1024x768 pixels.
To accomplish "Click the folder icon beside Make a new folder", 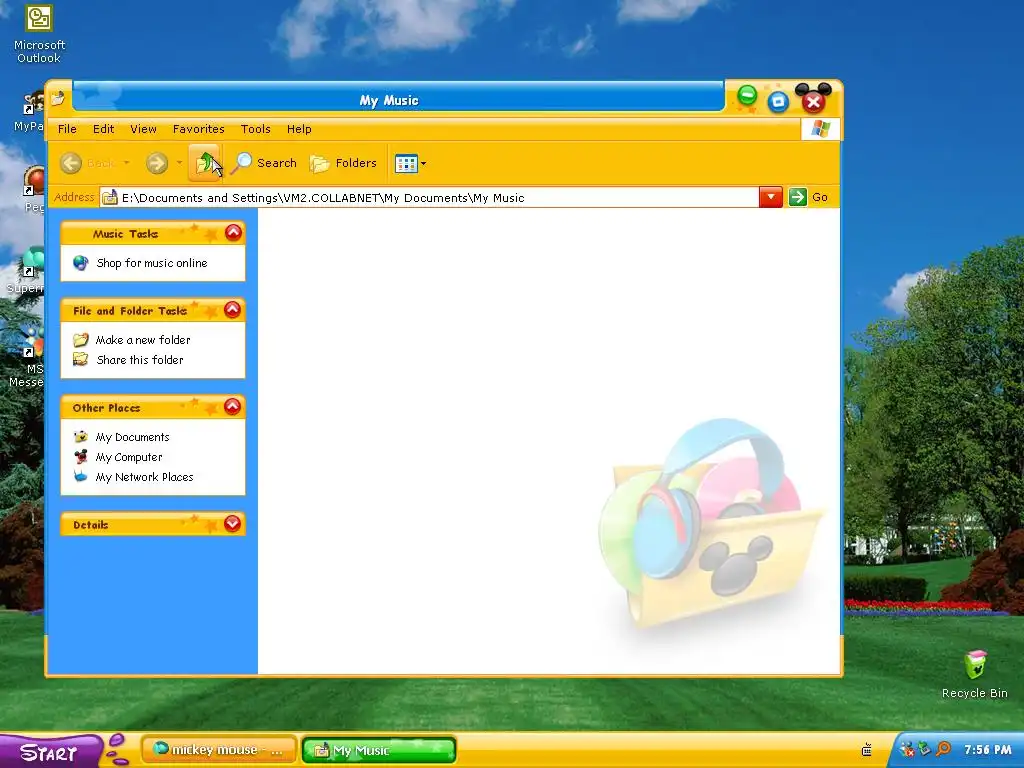I will tap(80, 340).
